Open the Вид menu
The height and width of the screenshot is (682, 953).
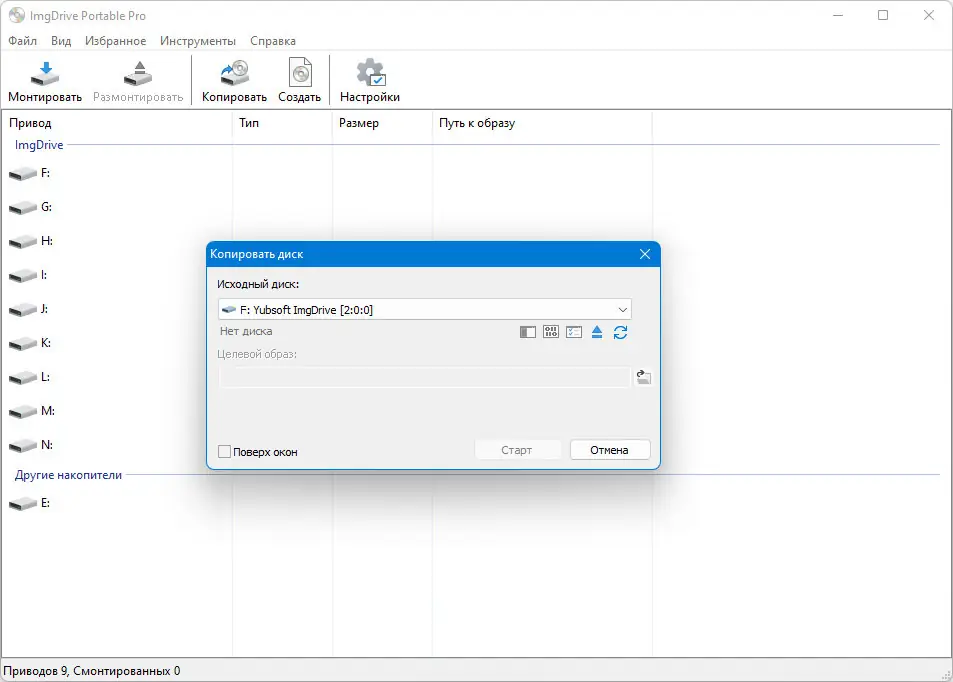(x=61, y=41)
